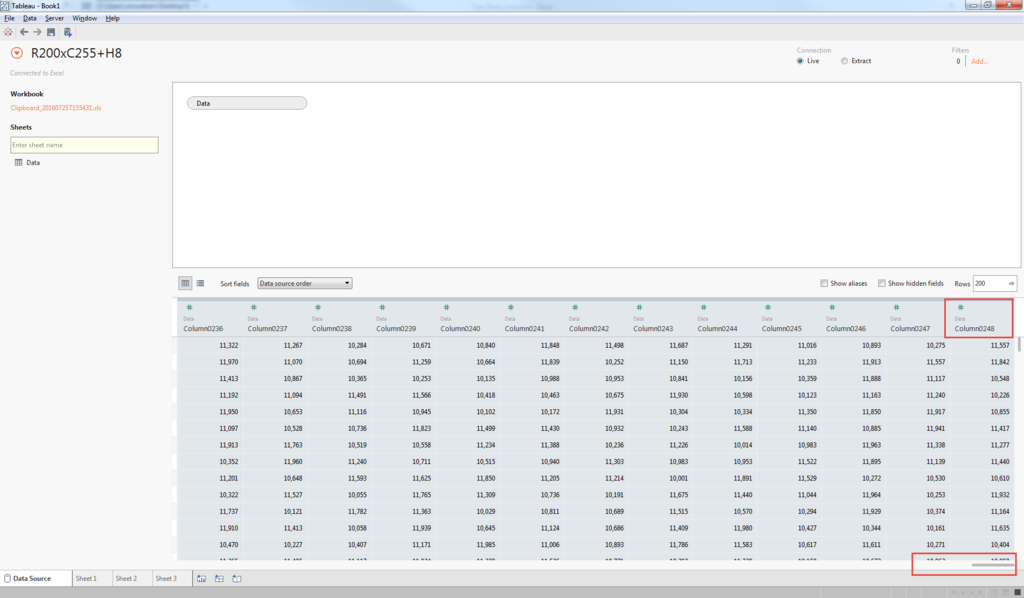Image resolution: width=1024 pixels, height=598 pixels.
Task: Click the Column0242 header name
Action: 589,328
